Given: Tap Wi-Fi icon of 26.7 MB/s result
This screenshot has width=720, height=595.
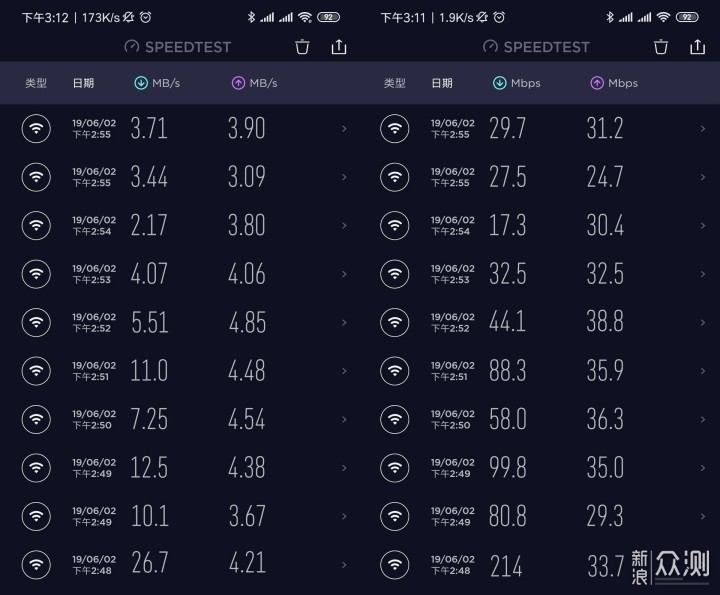Looking at the screenshot, I should pos(36,565).
